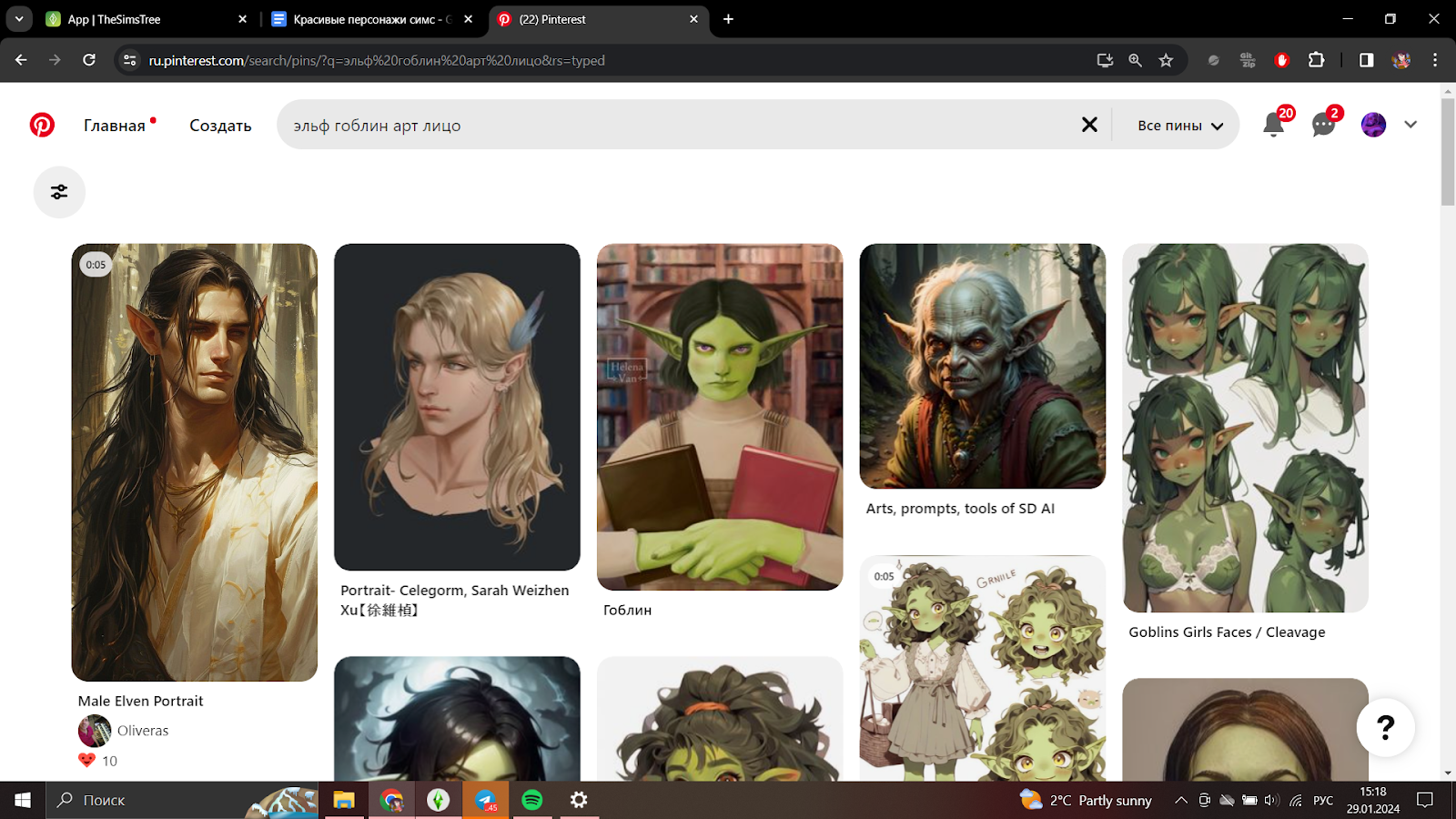Open the old goblin in forest pin
This screenshot has width=1456, height=819.
983,366
